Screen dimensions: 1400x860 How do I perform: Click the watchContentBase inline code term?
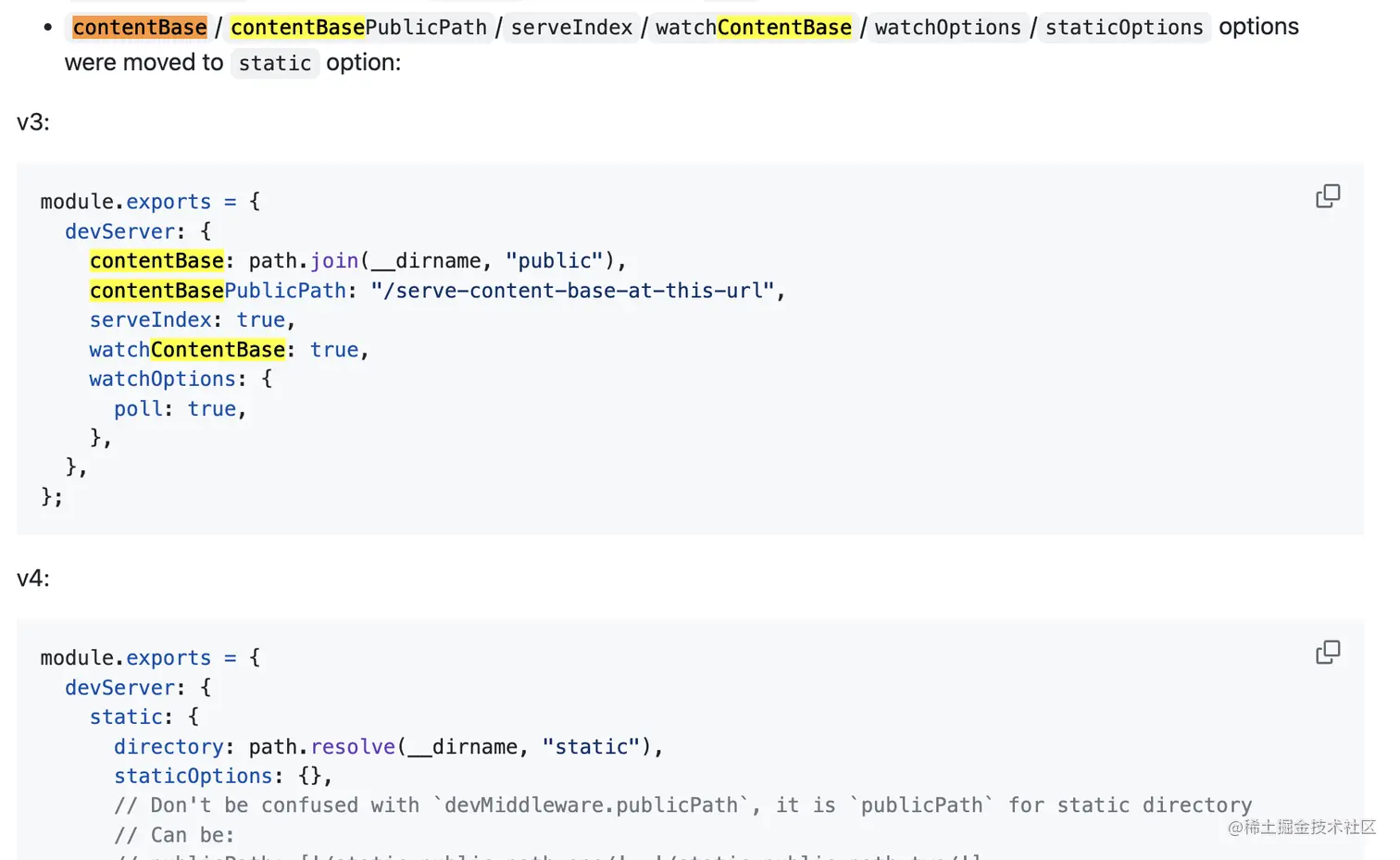coord(753,28)
